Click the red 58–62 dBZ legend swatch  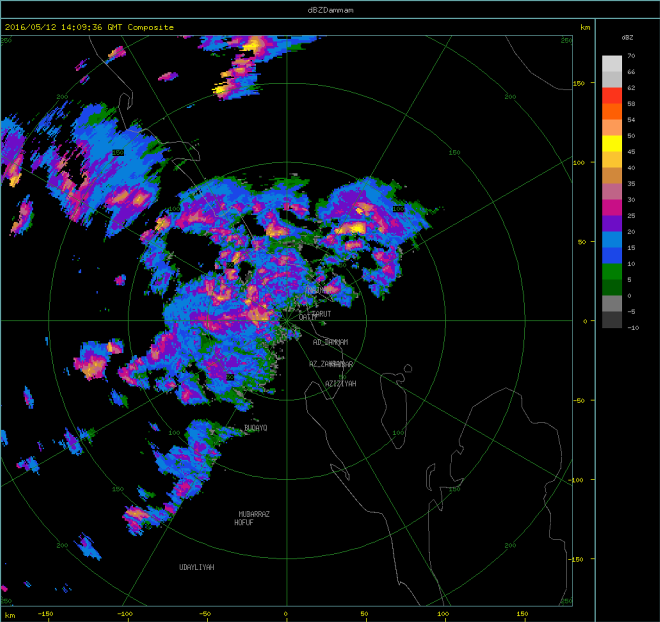[612, 96]
